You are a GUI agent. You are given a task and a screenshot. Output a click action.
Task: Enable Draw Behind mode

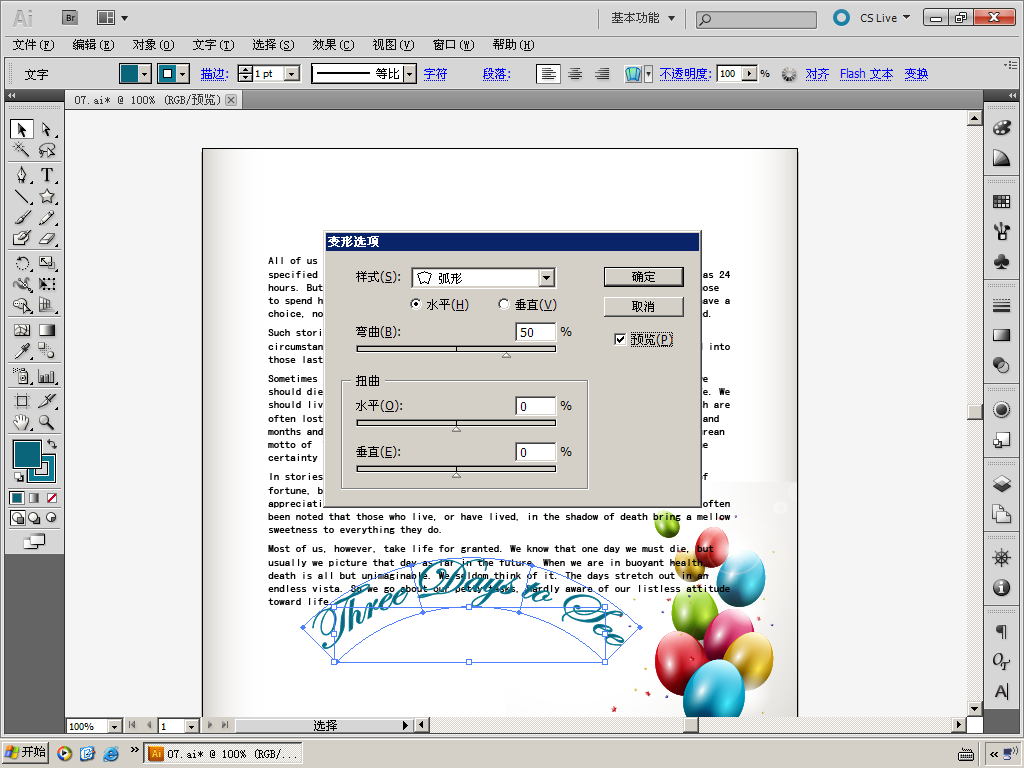34,518
